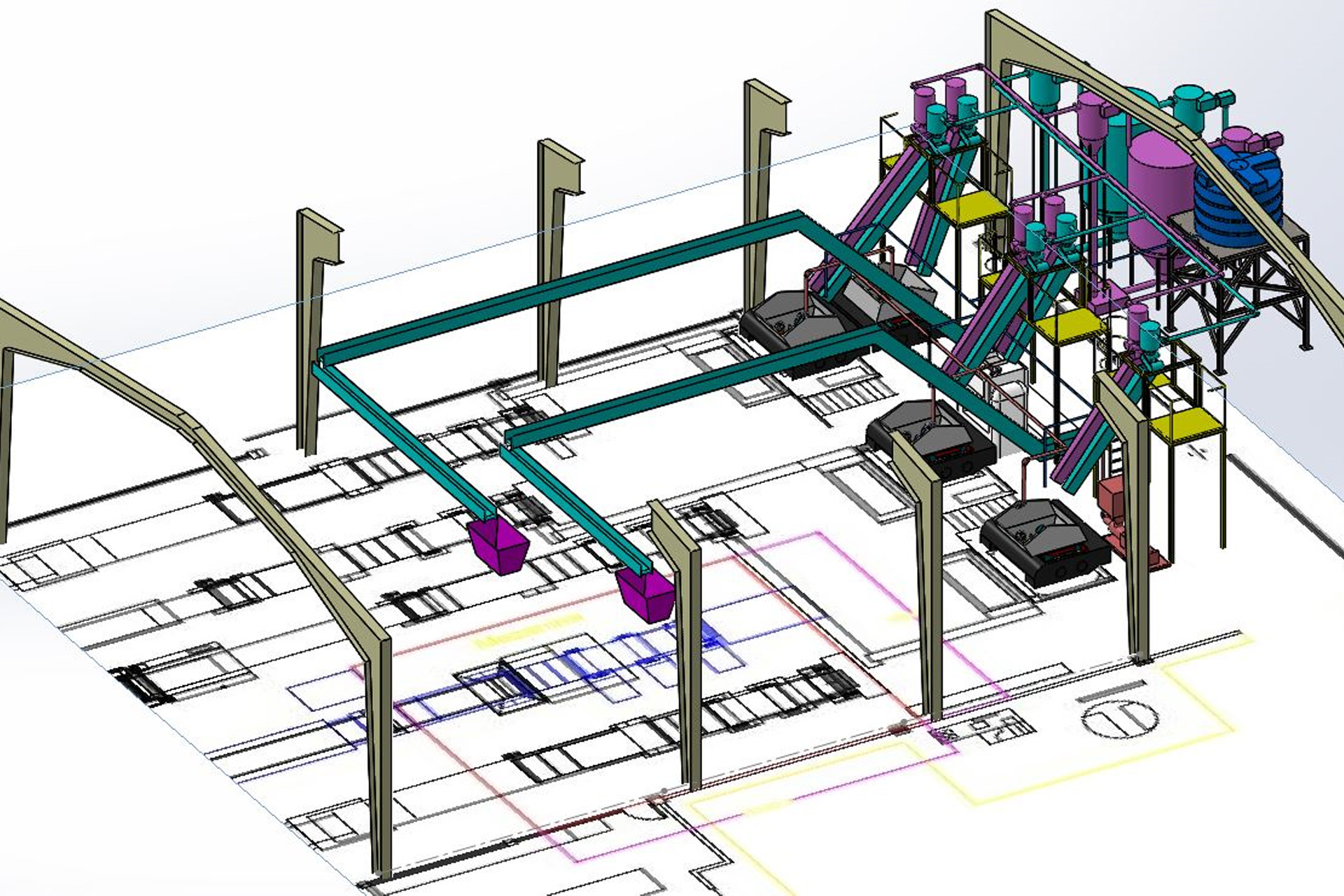Screen dimensions: 1344x896
Task: Select the teal cyclone at far top right
Action: click(x=1188, y=105)
